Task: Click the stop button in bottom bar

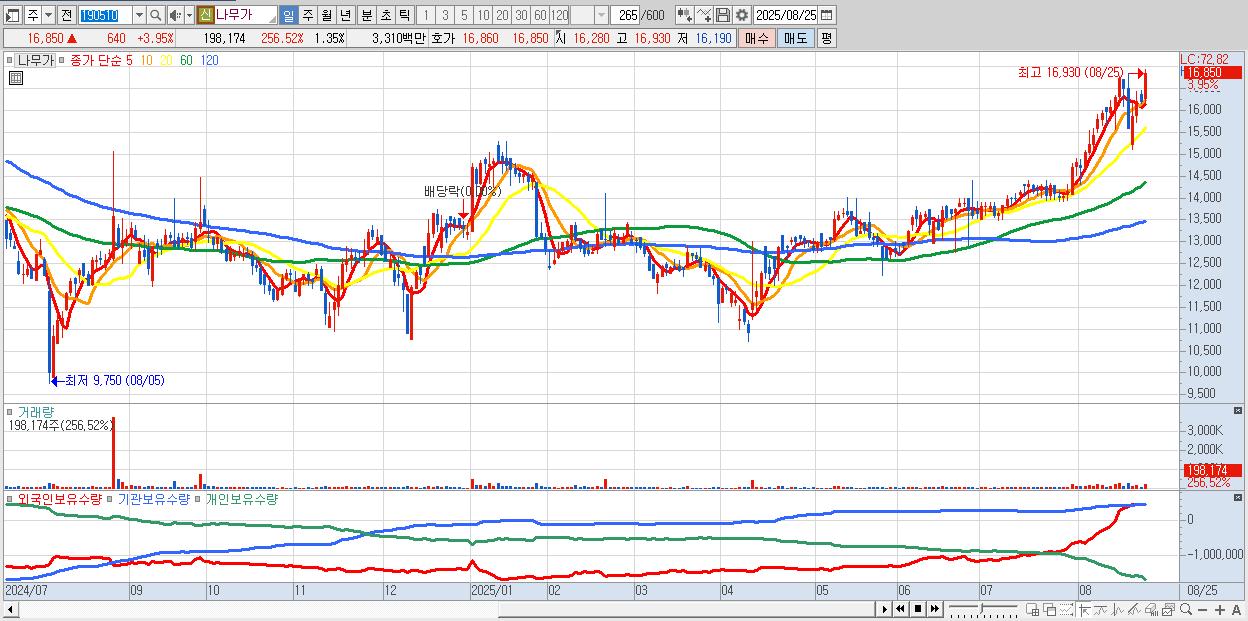Action: coord(918,609)
